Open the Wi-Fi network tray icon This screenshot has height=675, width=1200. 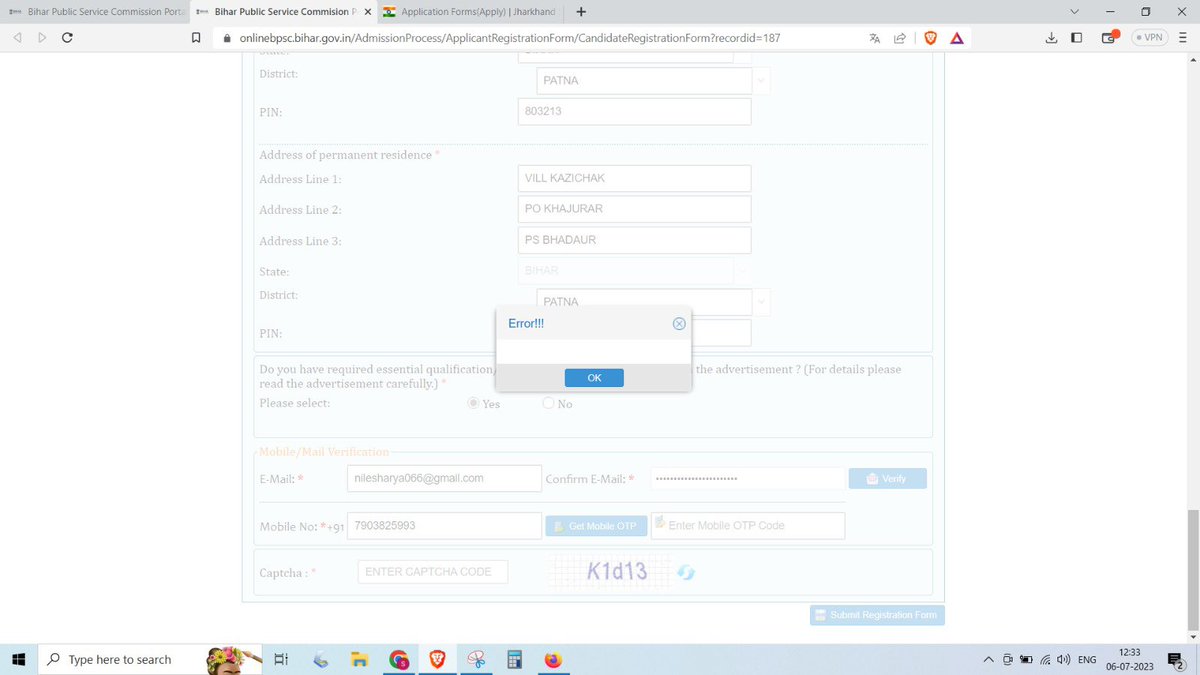pyautogui.click(x=1045, y=659)
